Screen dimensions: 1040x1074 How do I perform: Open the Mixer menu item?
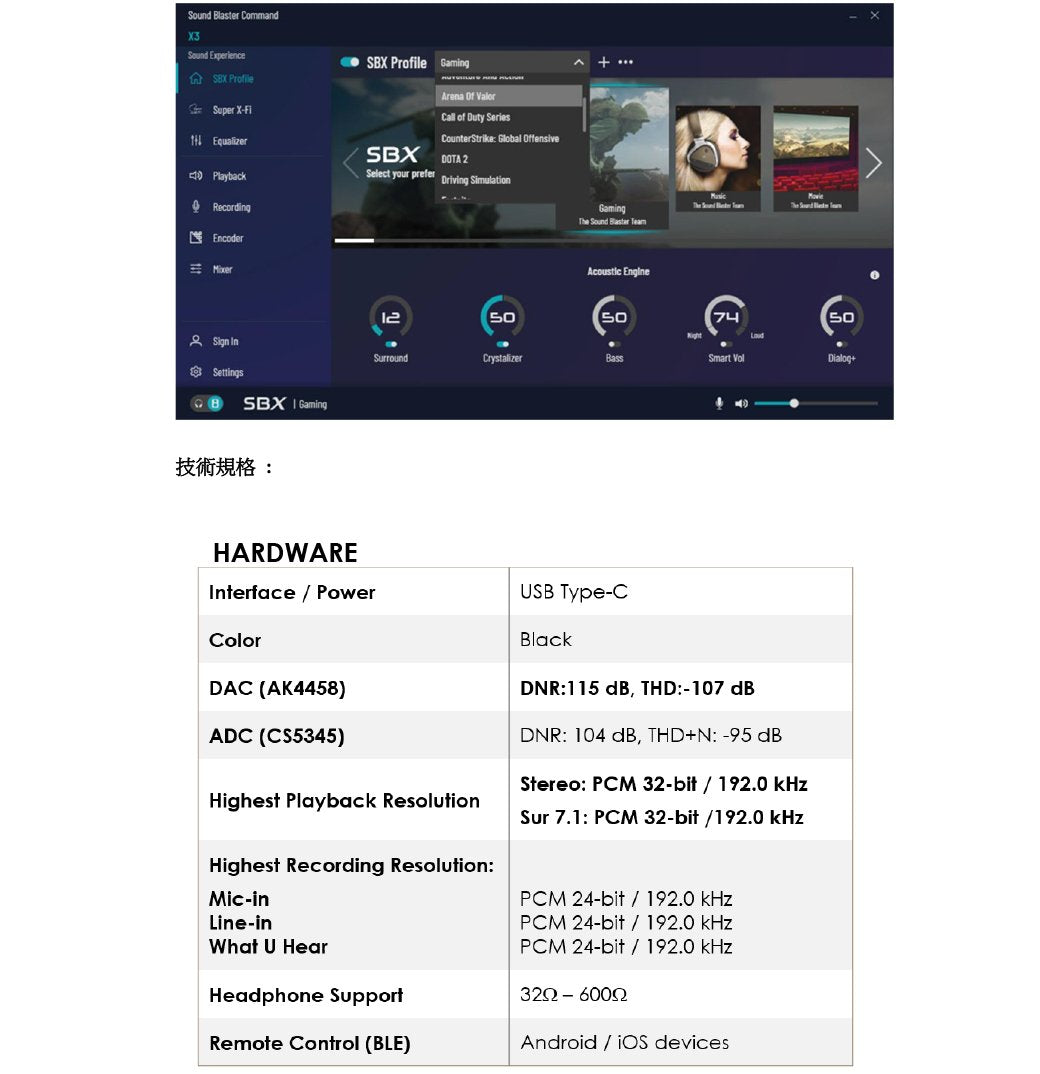222,269
